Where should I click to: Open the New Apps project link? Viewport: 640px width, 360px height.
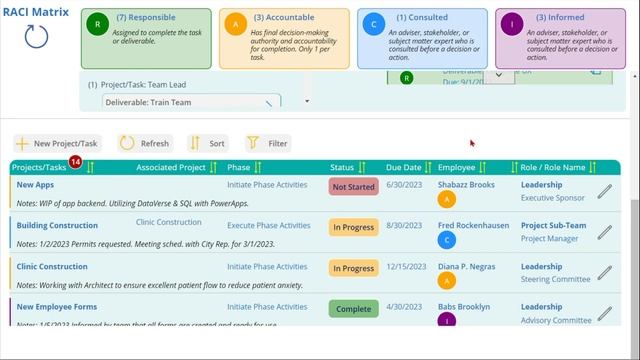pyautogui.click(x=35, y=184)
